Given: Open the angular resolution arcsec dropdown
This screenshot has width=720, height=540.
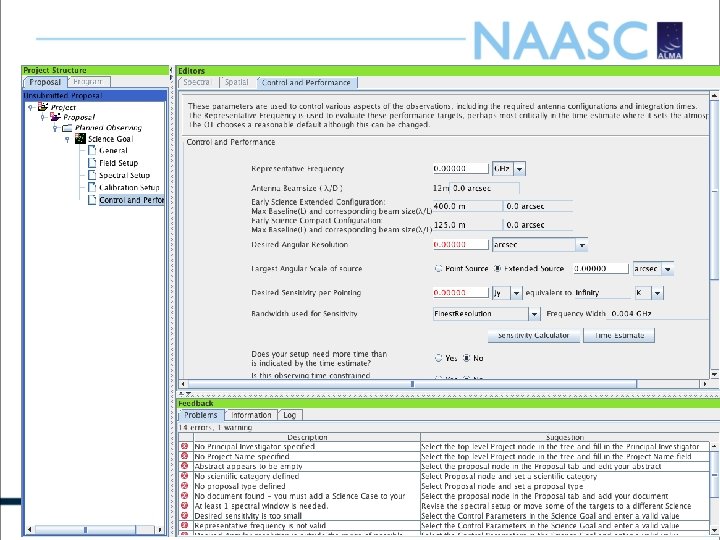Looking at the screenshot, I should point(582,245).
